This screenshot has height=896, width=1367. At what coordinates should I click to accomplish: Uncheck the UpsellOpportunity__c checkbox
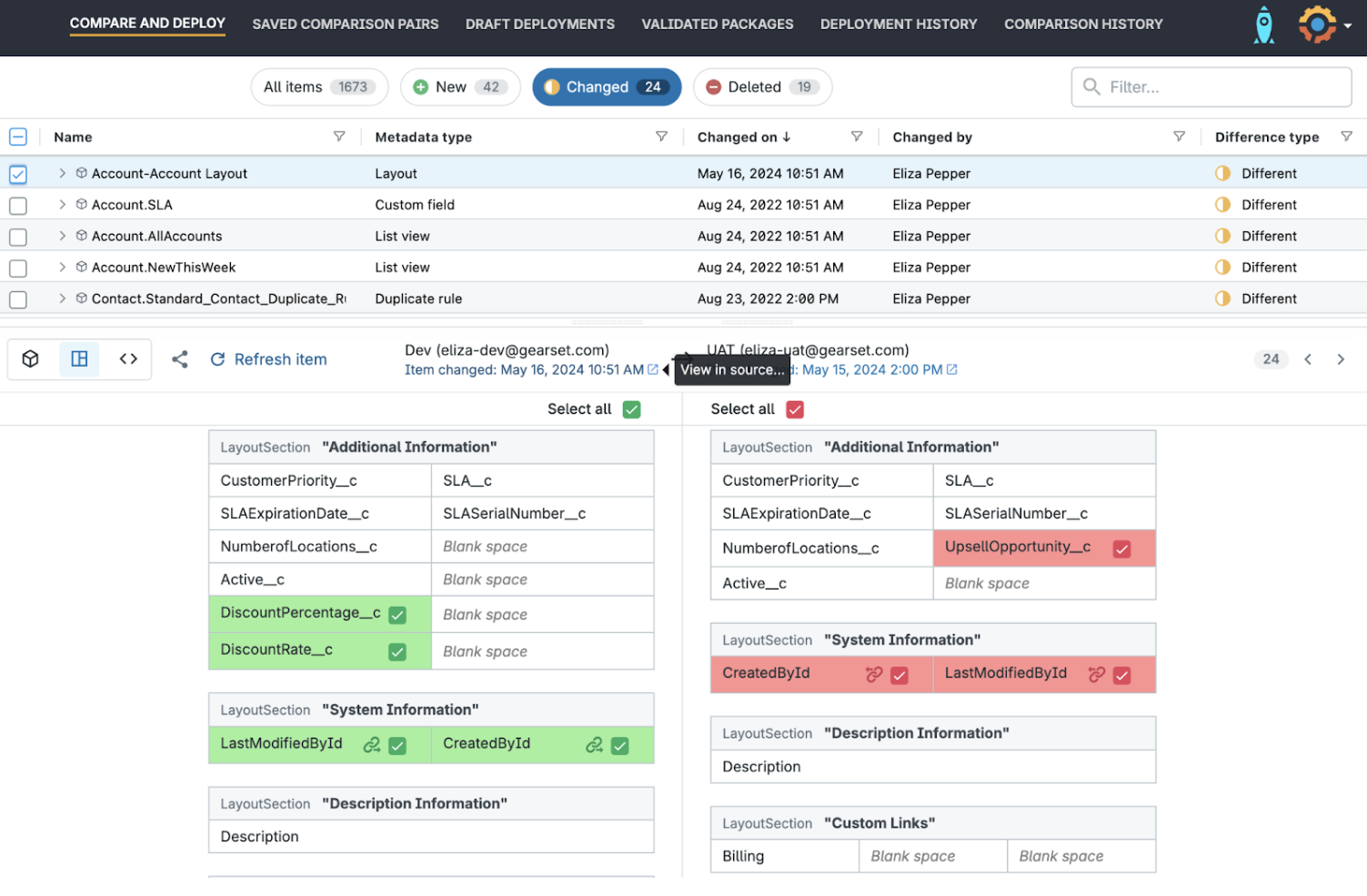tap(1121, 549)
